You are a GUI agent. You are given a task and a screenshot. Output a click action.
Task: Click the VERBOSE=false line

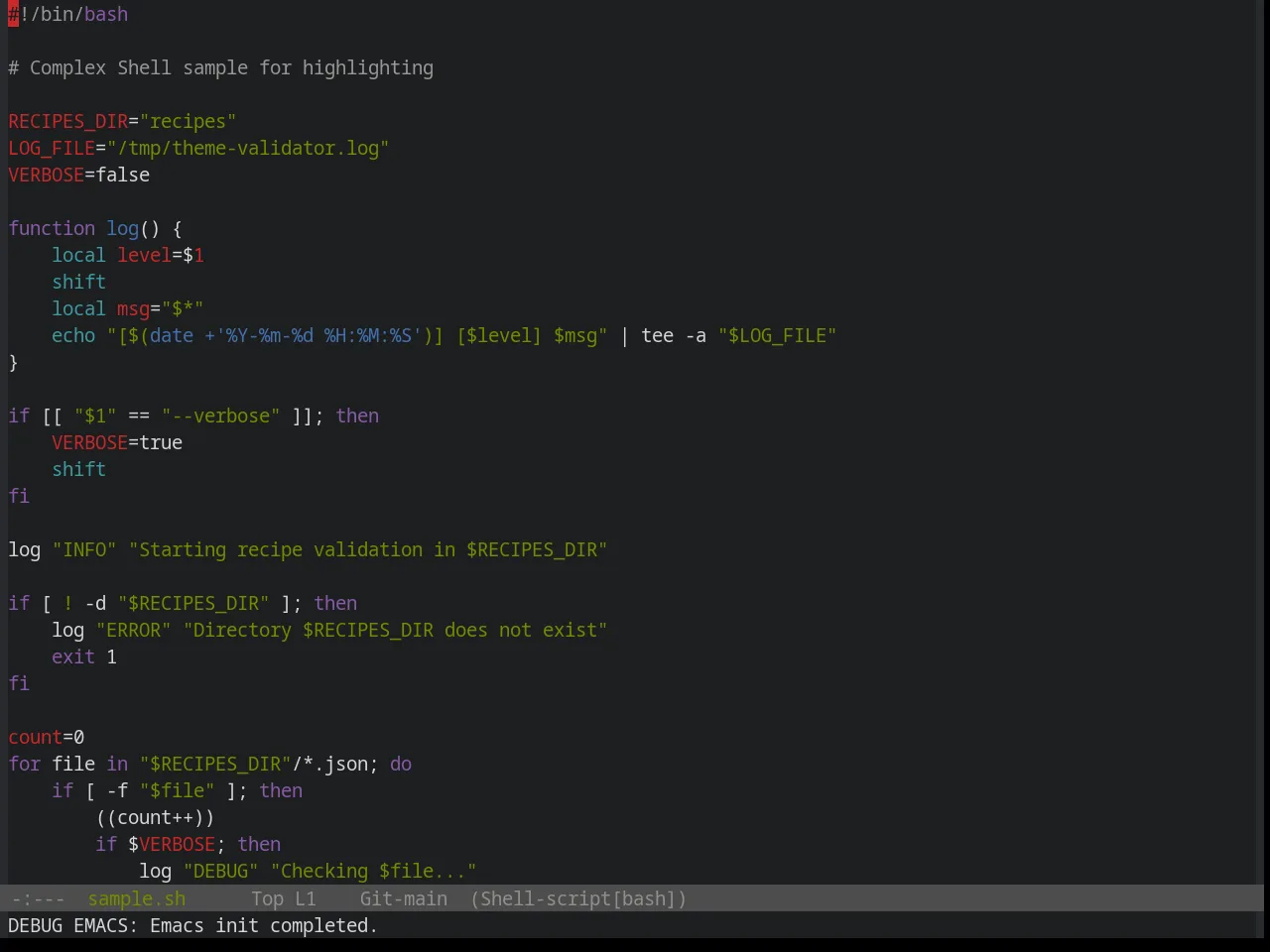click(79, 175)
